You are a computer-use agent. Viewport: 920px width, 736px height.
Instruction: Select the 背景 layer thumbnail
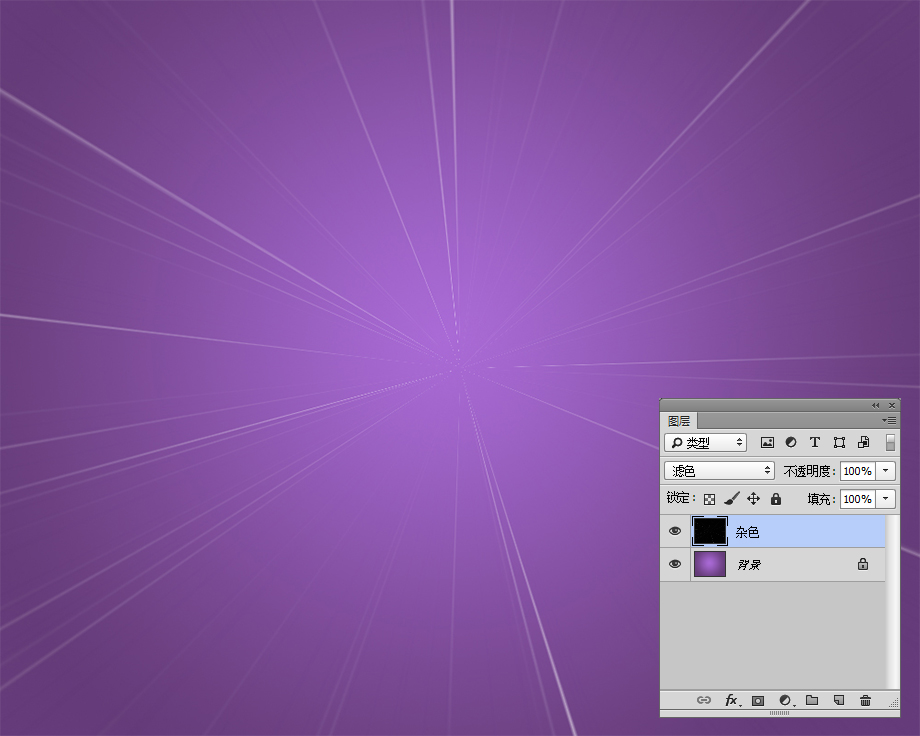pyautogui.click(x=710, y=564)
